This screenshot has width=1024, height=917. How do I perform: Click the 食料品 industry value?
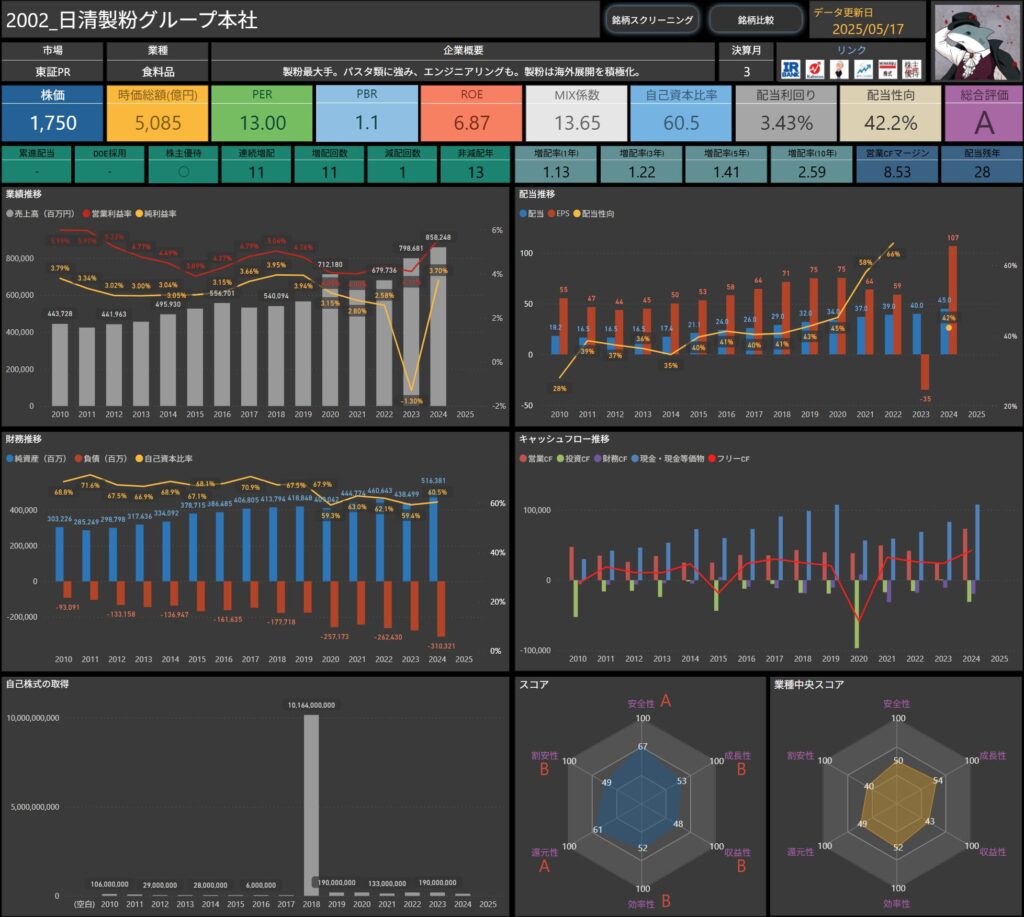(157, 72)
